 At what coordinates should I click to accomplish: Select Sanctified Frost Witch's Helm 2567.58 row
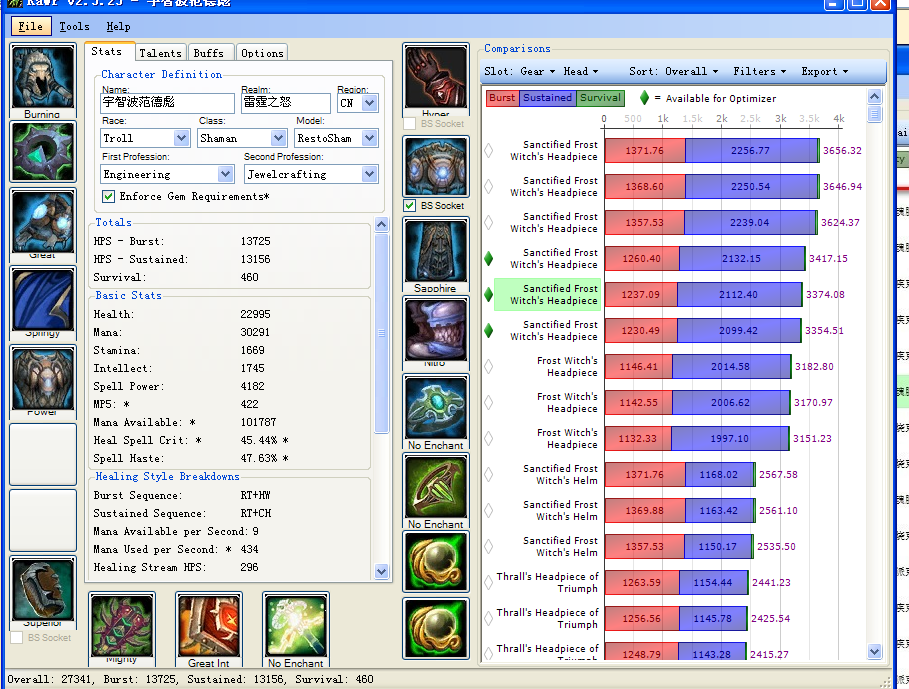click(x=560, y=475)
